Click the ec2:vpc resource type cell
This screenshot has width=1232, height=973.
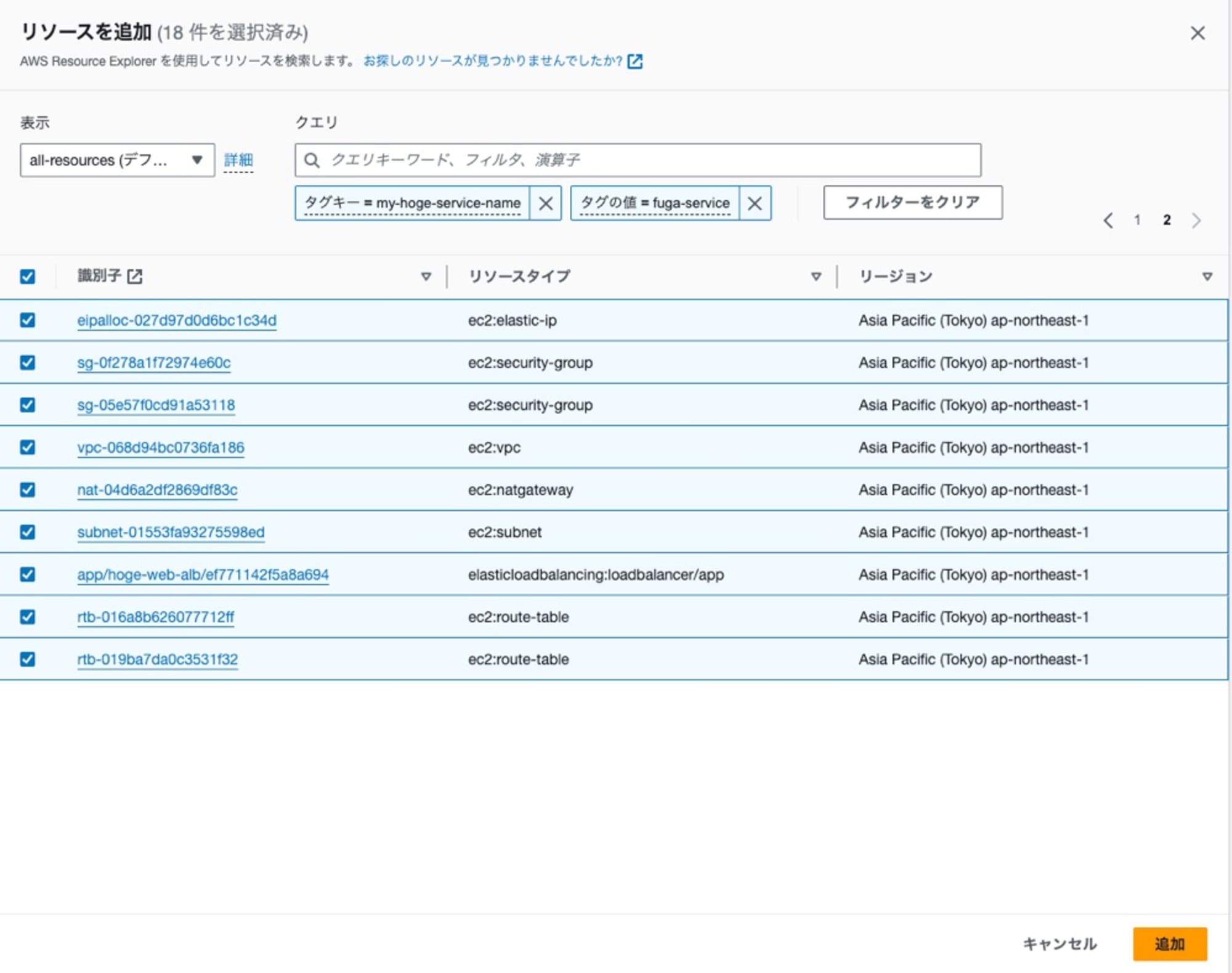pos(494,448)
